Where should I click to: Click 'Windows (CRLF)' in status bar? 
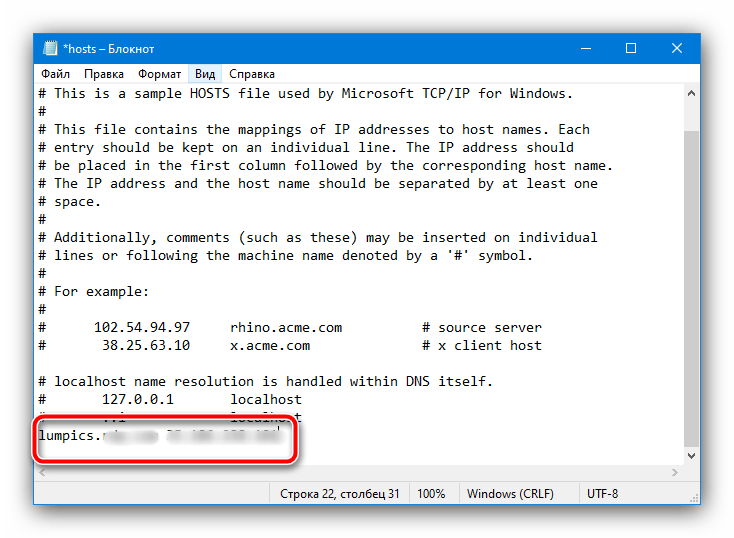tap(510, 494)
